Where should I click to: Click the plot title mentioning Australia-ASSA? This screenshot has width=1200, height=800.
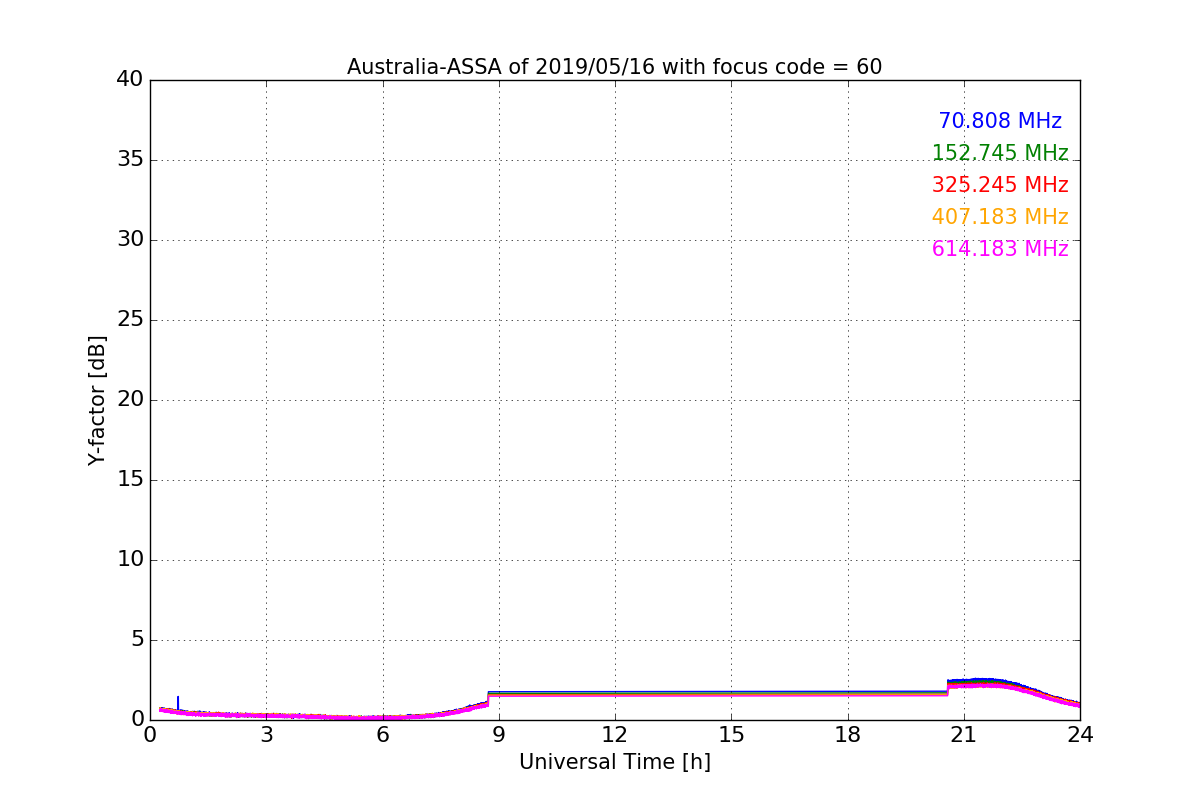tap(614, 67)
